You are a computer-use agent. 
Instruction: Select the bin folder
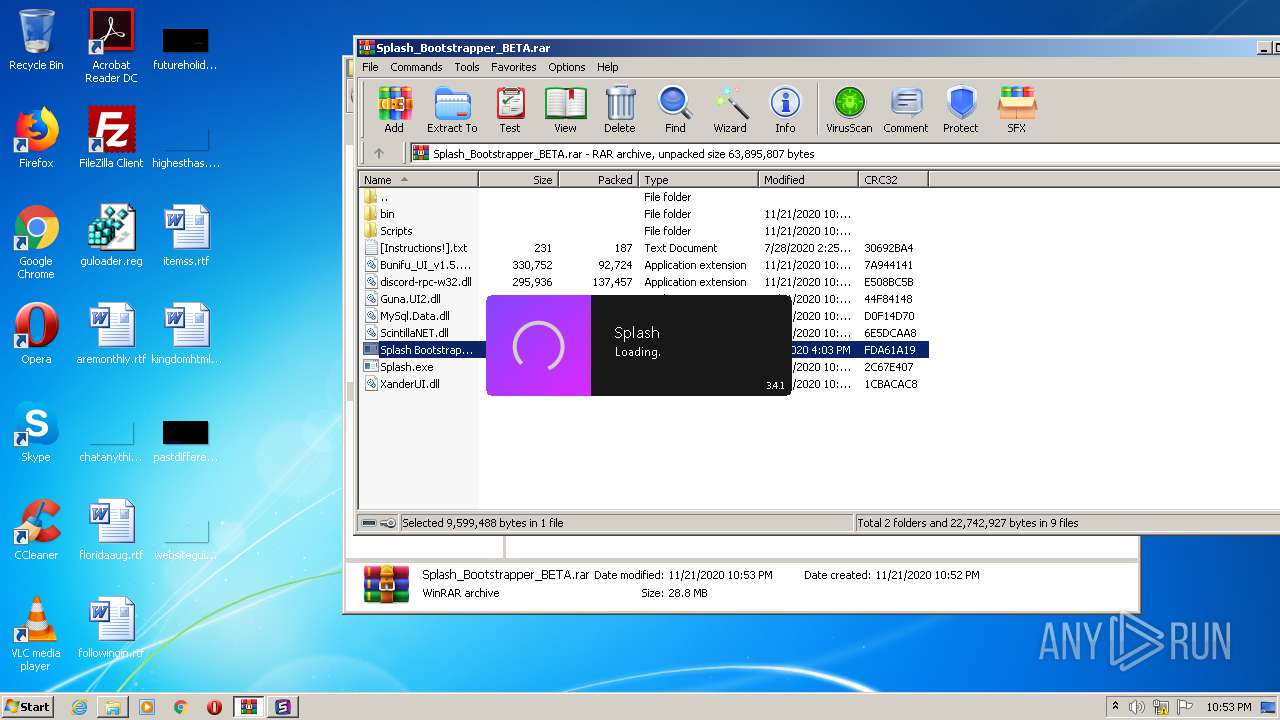[644, 214]
